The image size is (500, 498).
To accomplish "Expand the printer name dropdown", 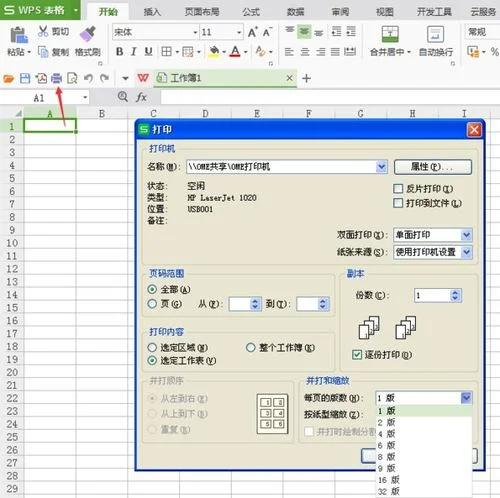I will coord(381,167).
